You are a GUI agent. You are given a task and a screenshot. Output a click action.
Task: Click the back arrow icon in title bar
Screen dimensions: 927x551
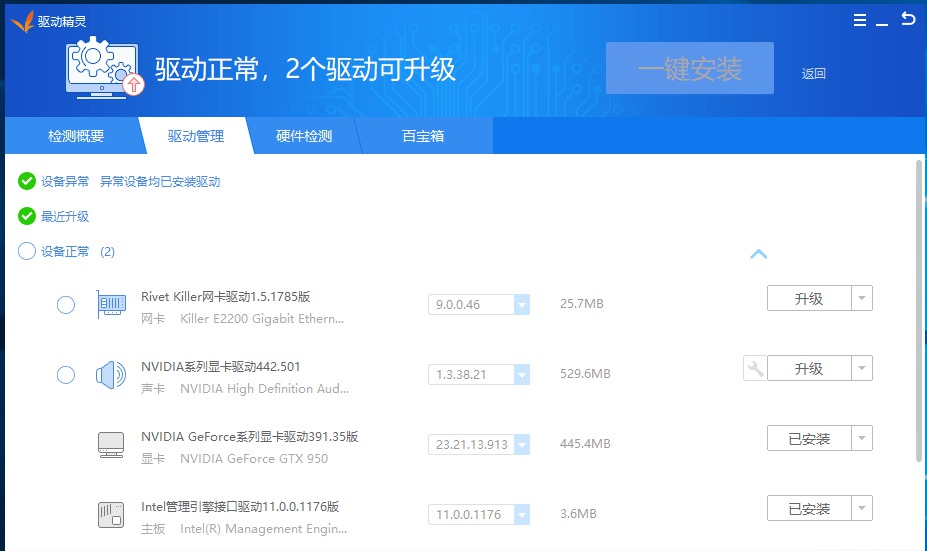pyautogui.click(x=908, y=19)
